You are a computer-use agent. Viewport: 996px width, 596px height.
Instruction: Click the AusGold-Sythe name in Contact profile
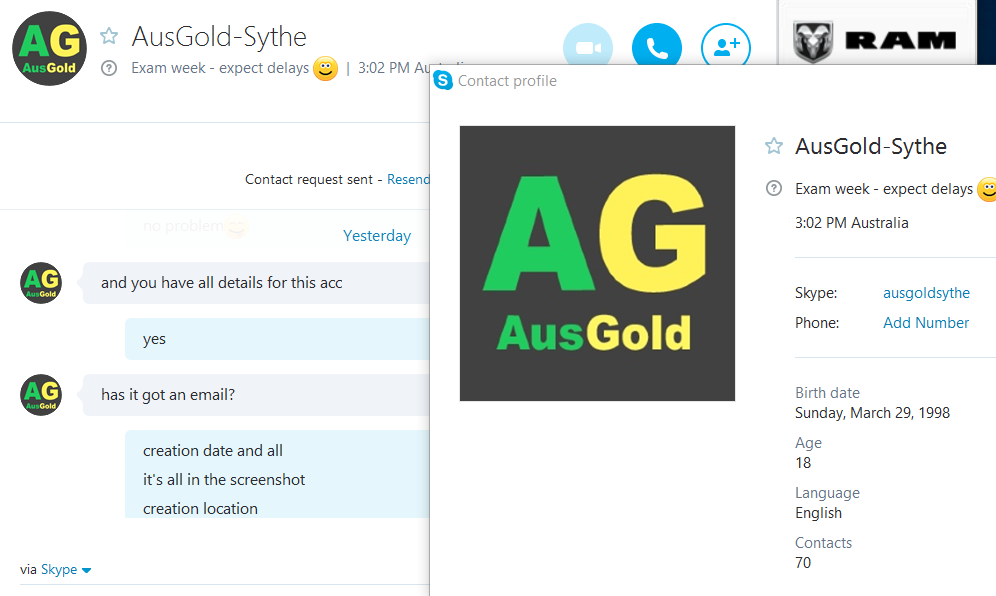coord(871,147)
